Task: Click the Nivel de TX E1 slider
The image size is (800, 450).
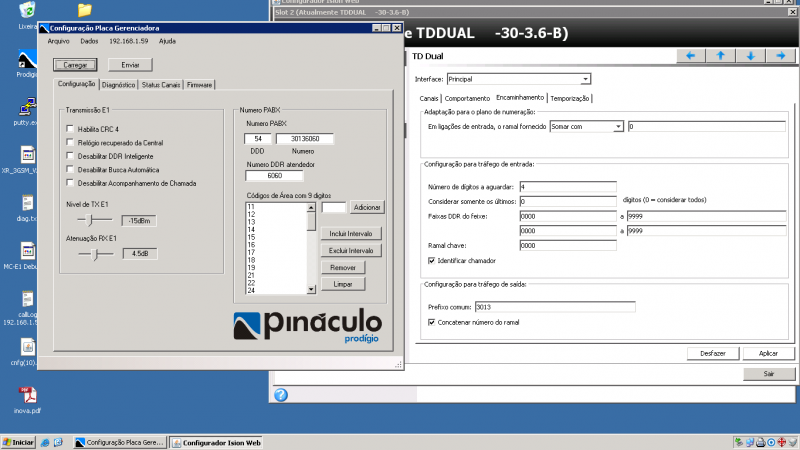Action: coord(90,219)
